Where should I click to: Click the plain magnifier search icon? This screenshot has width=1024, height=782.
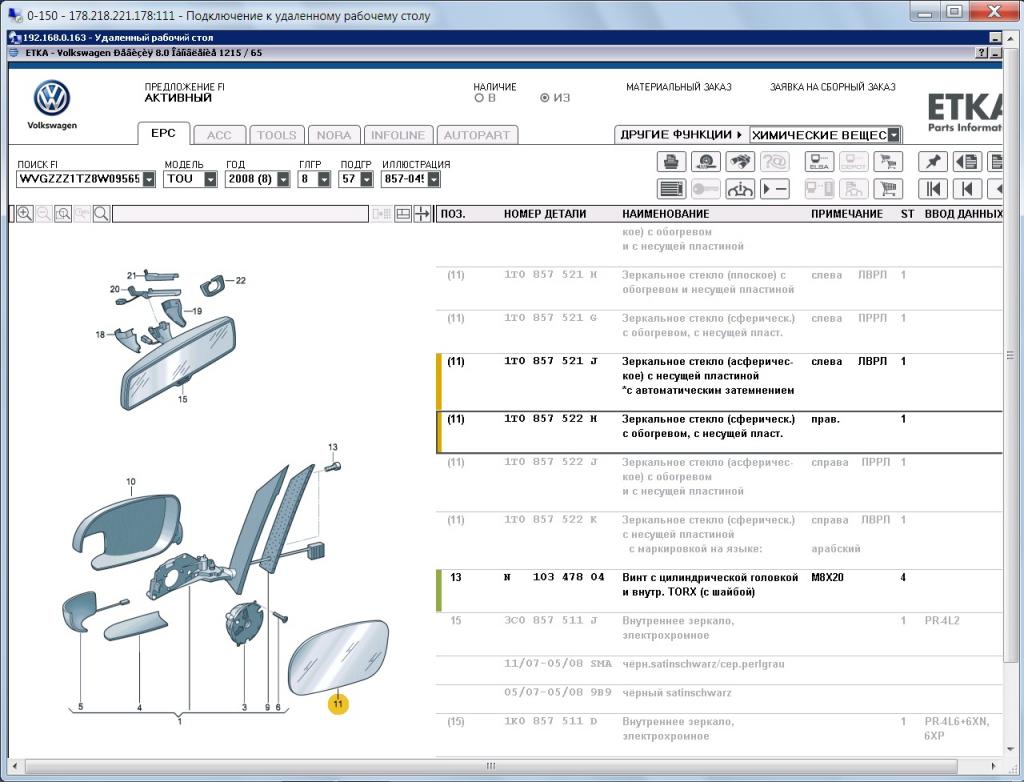pos(101,214)
